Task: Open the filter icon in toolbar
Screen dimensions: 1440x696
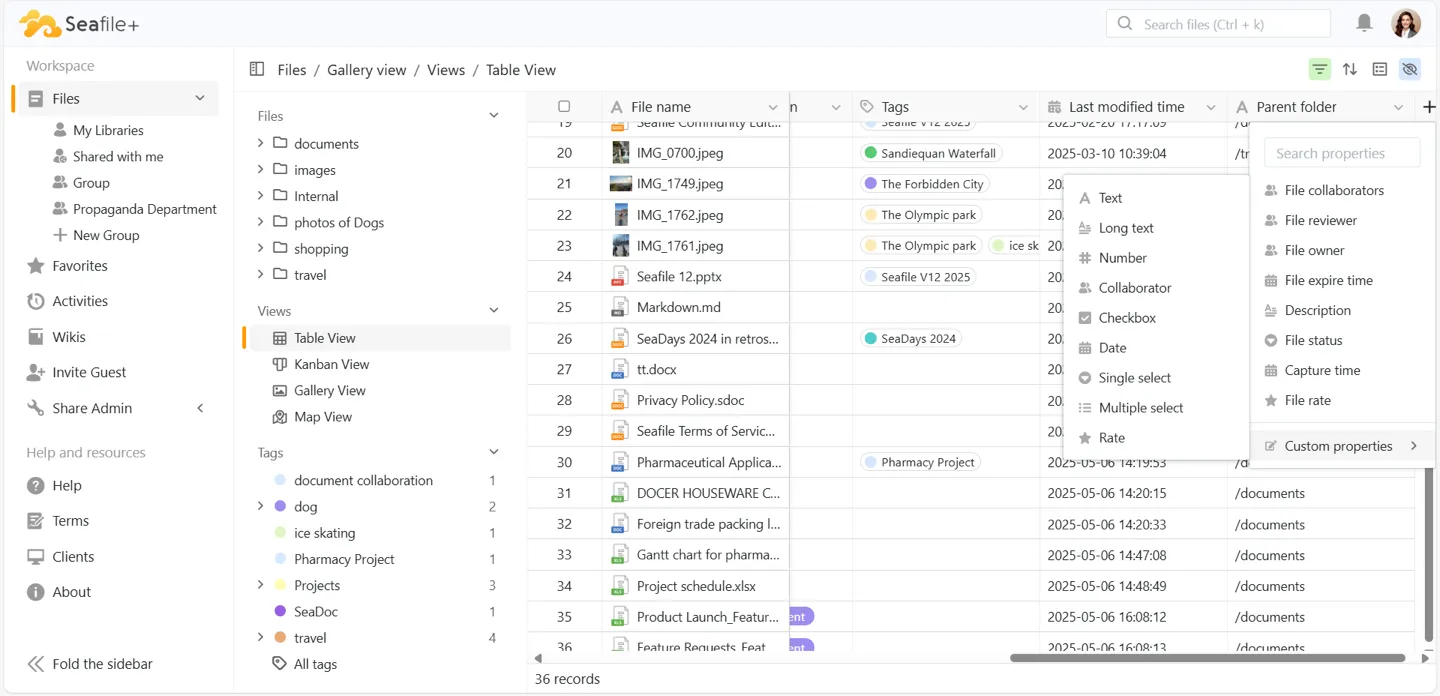Action: coord(1320,69)
